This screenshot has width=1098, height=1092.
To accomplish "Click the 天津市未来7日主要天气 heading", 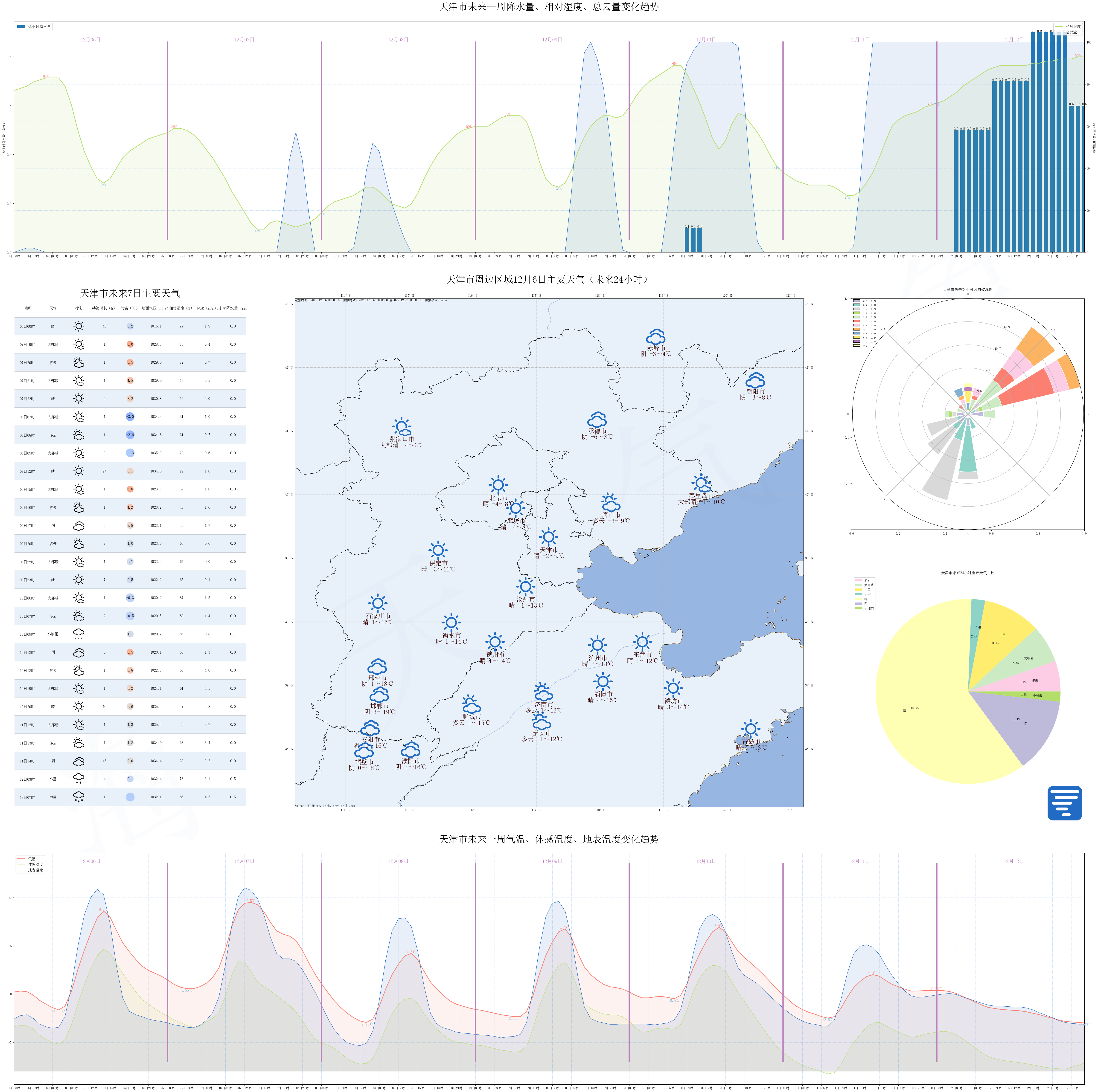I will [130, 293].
